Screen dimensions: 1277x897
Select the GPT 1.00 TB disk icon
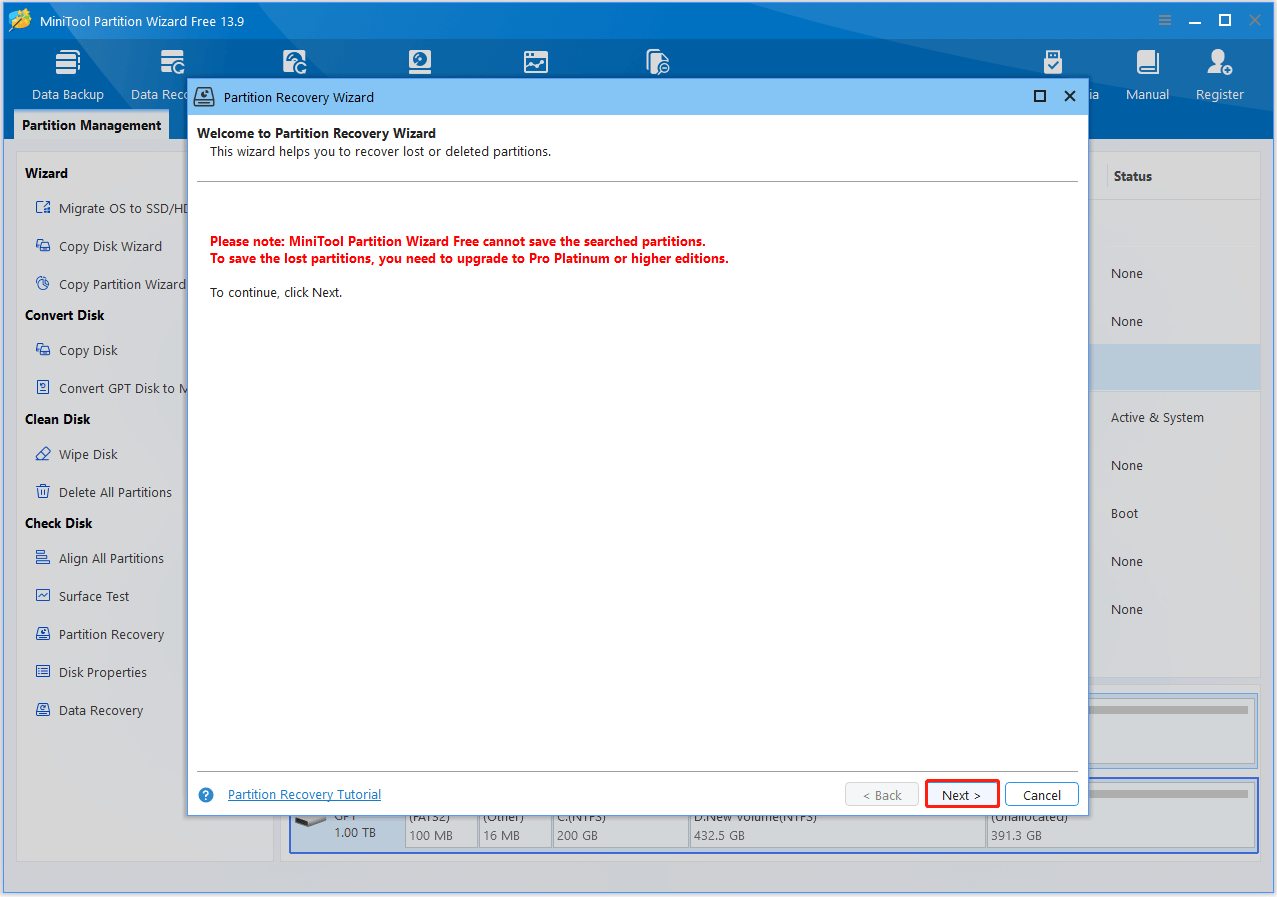click(311, 819)
